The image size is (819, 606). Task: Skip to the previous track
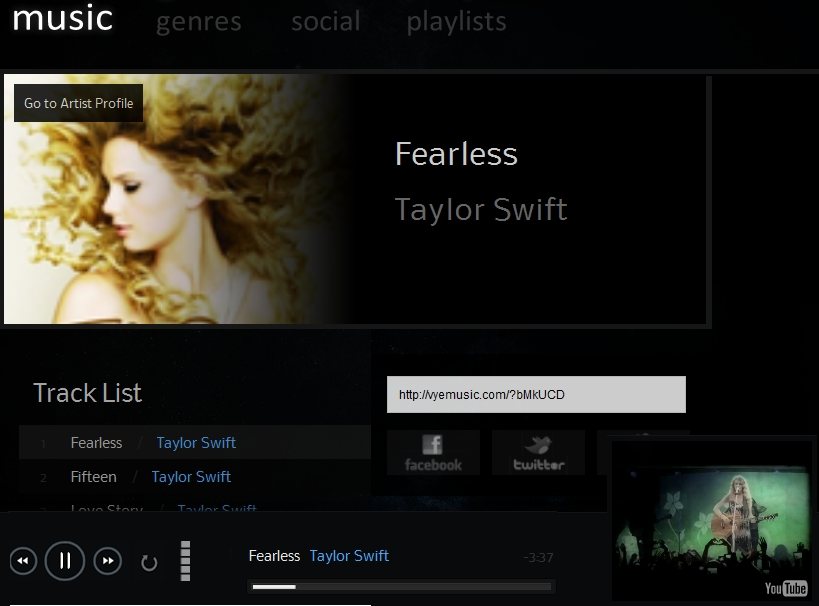pyautogui.click(x=24, y=561)
